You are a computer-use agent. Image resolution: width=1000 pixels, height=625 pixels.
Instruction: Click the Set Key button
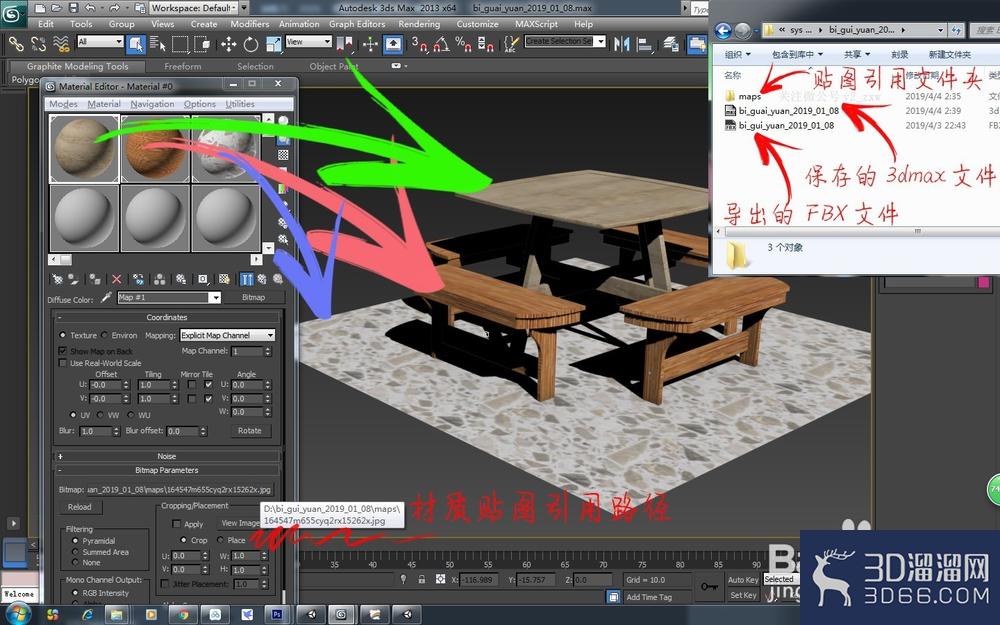(x=743, y=595)
